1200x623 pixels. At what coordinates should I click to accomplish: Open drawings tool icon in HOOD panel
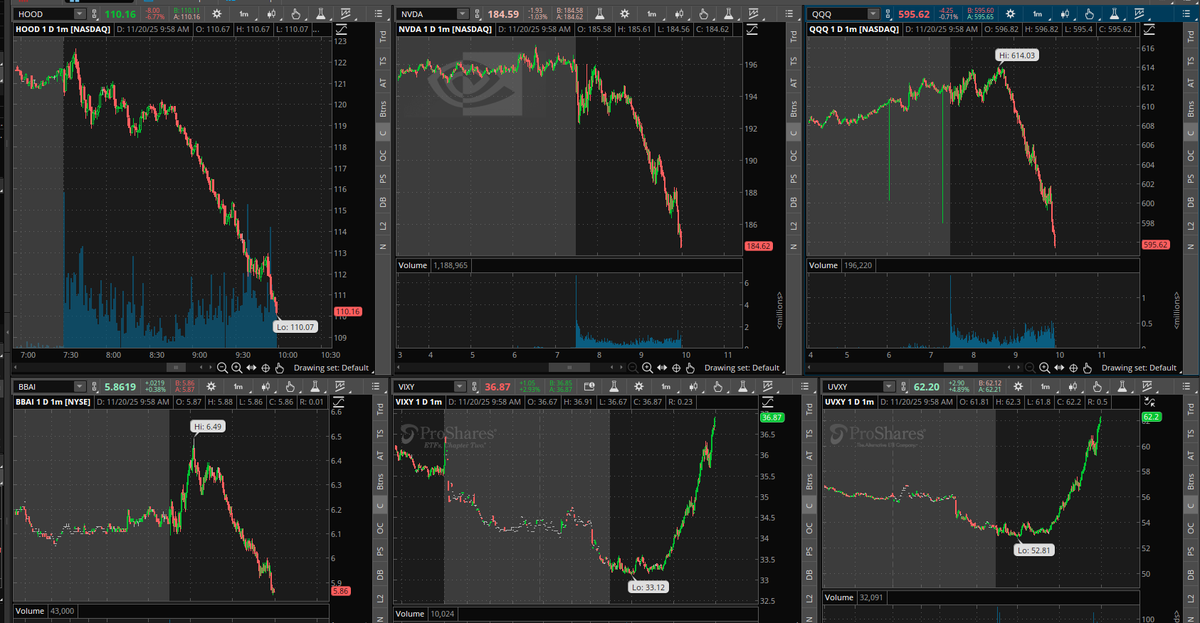pyautogui.click(x=295, y=14)
